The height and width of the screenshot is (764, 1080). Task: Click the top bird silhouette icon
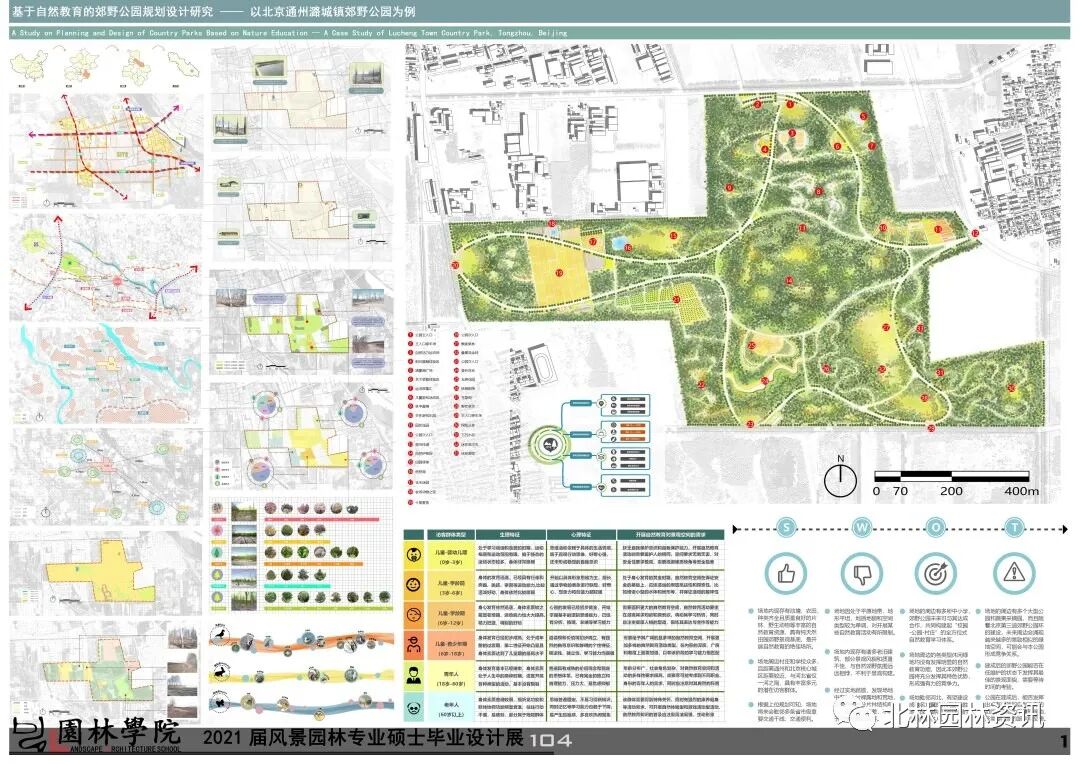pyautogui.click(x=220, y=634)
